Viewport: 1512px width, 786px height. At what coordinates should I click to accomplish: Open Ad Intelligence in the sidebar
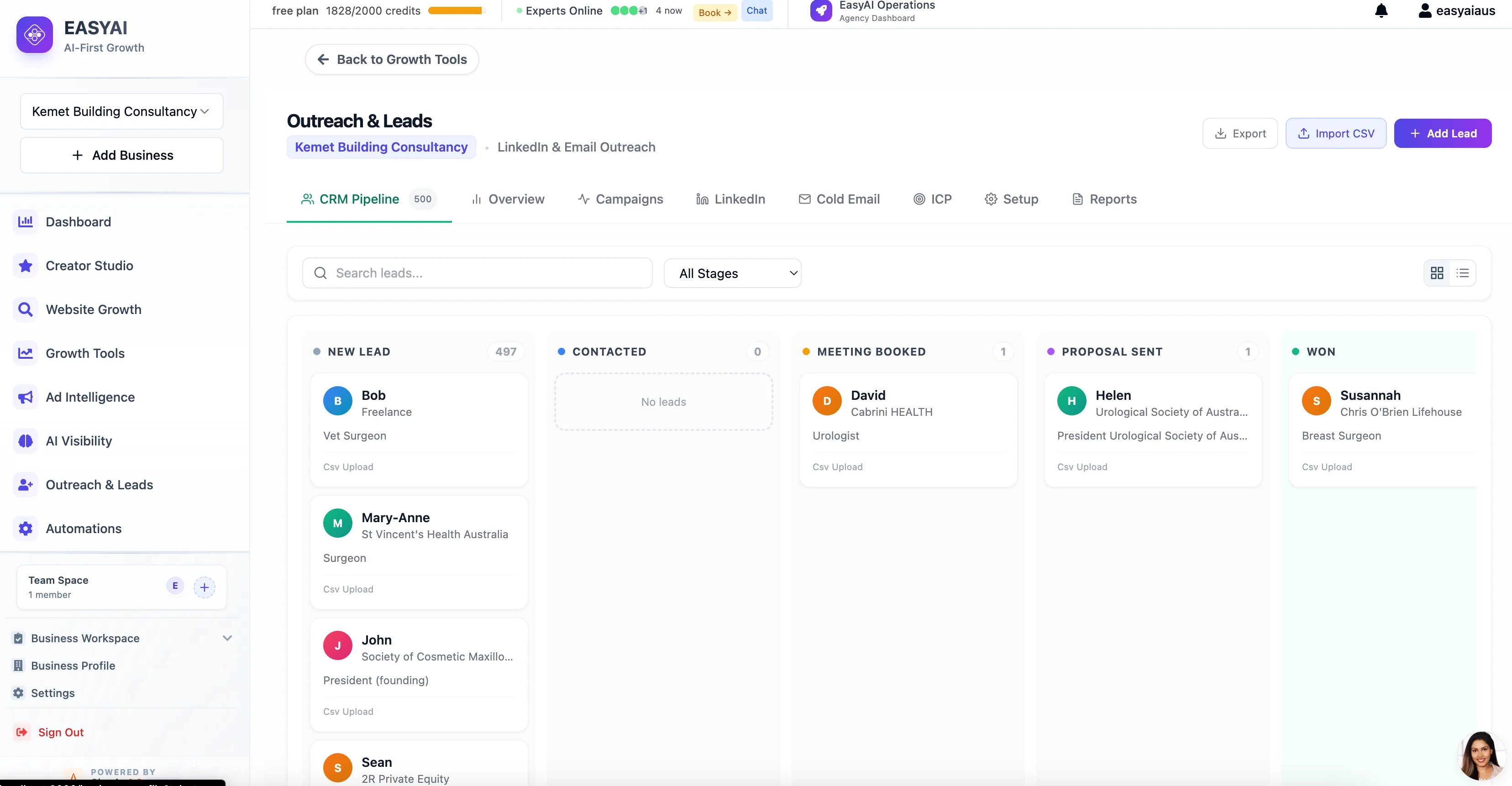coord(90,397)
